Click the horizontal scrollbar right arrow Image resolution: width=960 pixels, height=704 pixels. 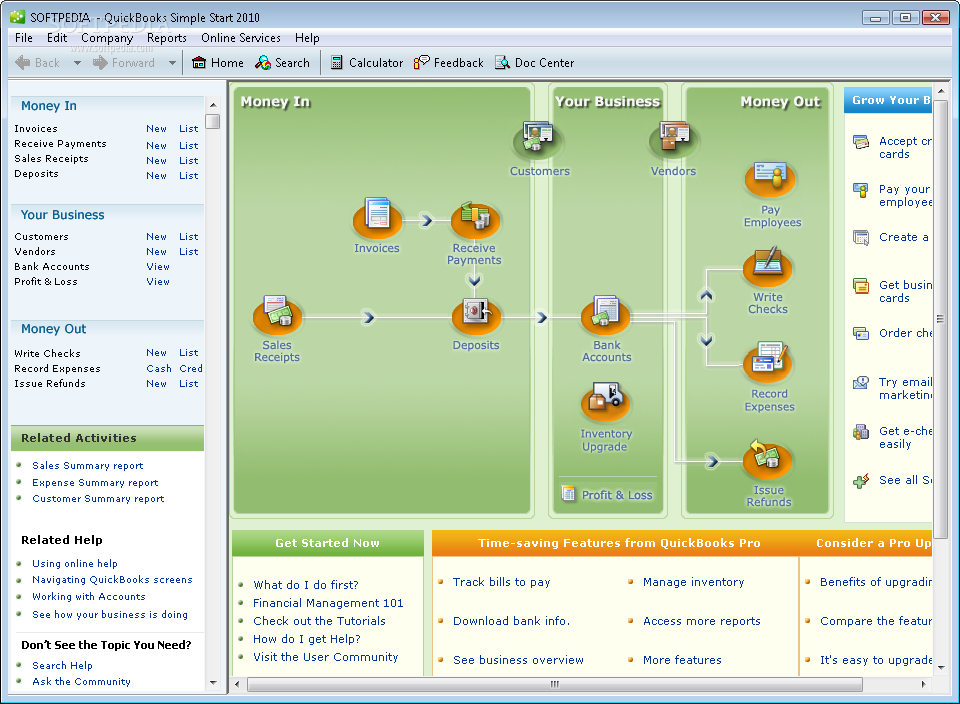pyautogui.click(x=923, y=684)
